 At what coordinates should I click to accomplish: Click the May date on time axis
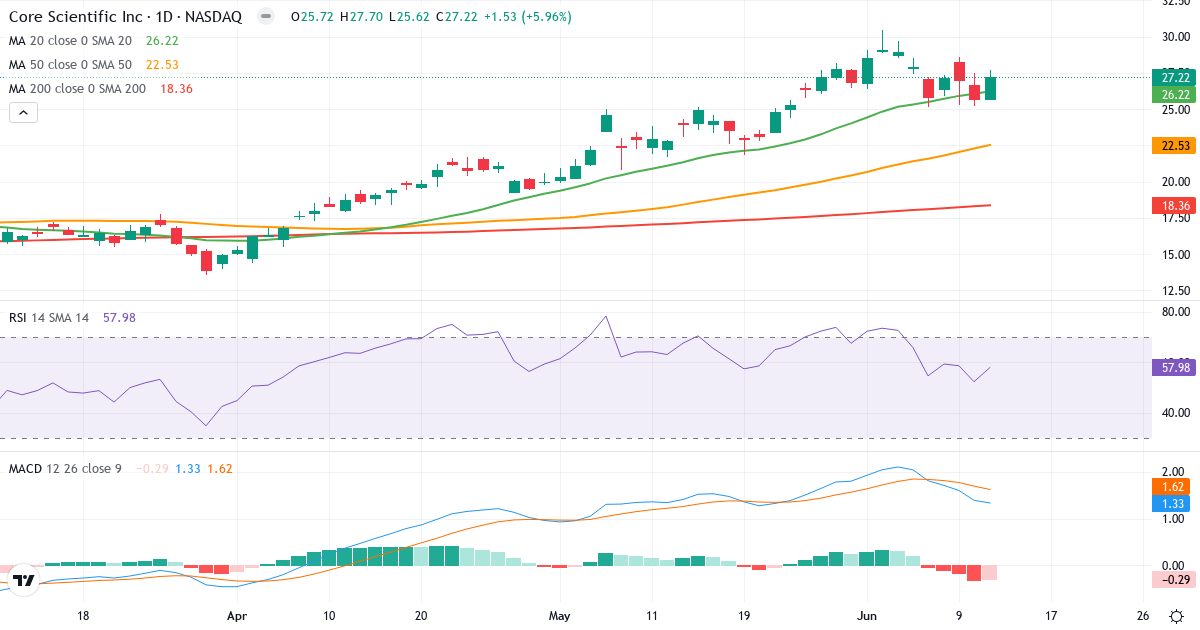(560, 616)
